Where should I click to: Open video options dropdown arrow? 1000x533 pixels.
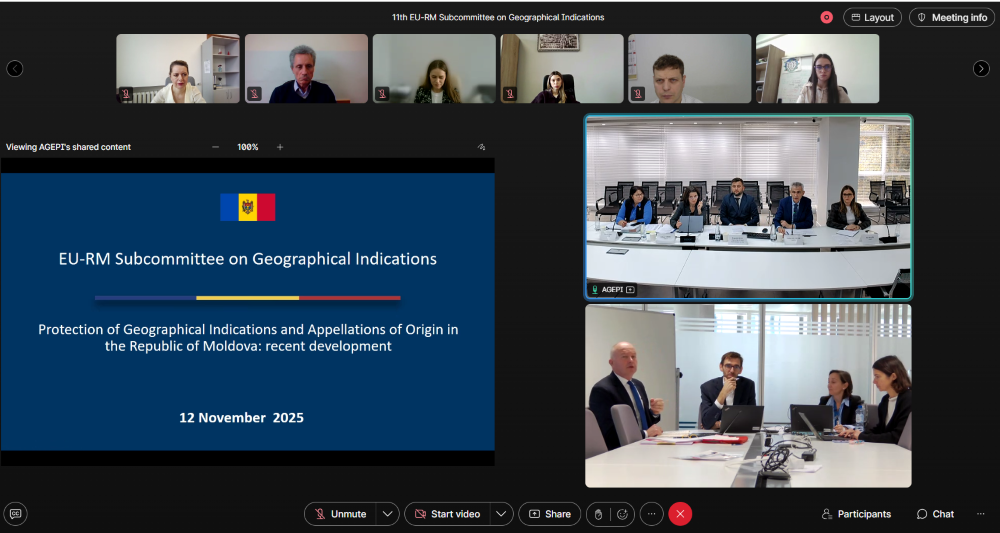502,514
